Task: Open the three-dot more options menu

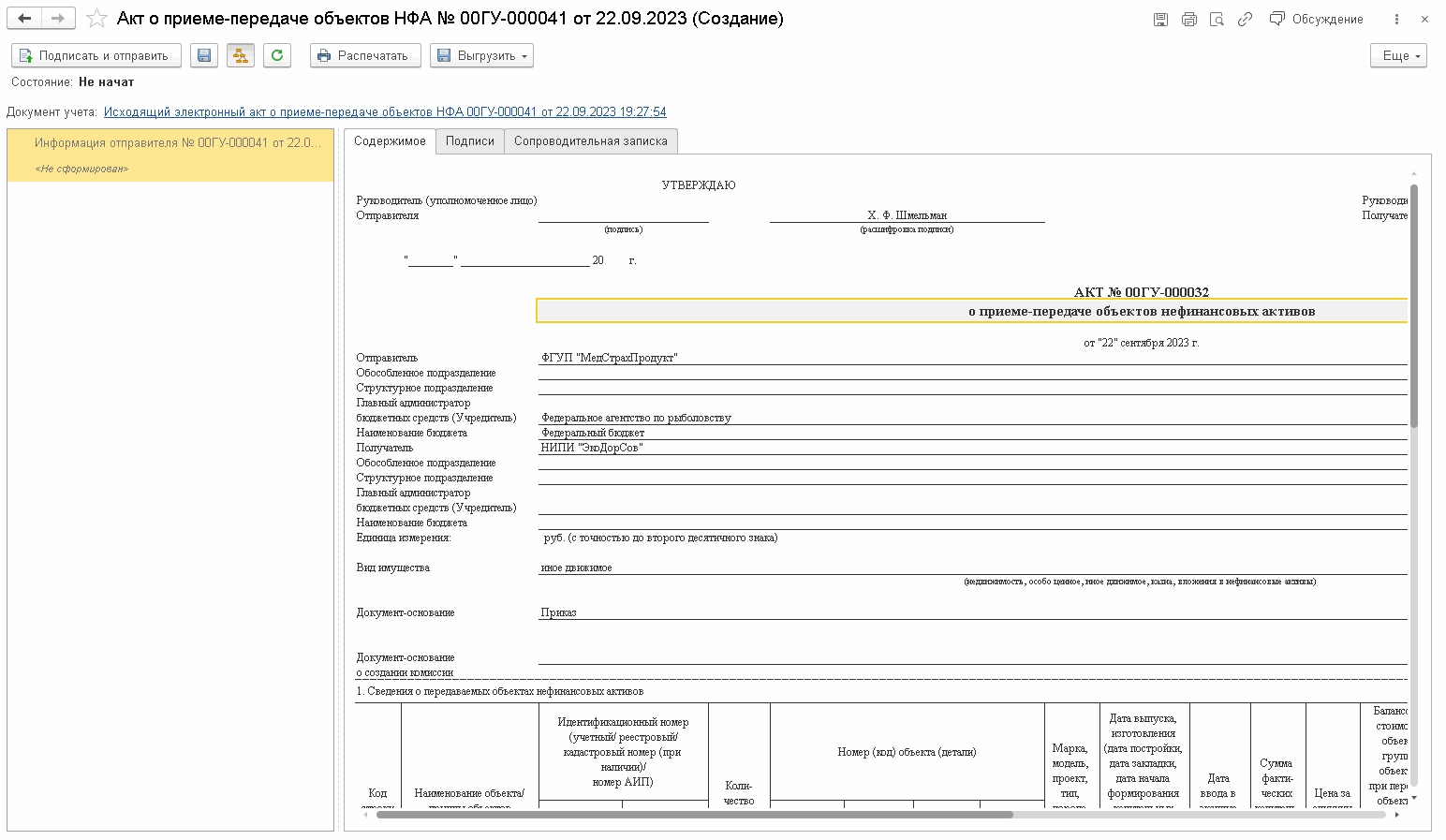Action: [1396, 19]
